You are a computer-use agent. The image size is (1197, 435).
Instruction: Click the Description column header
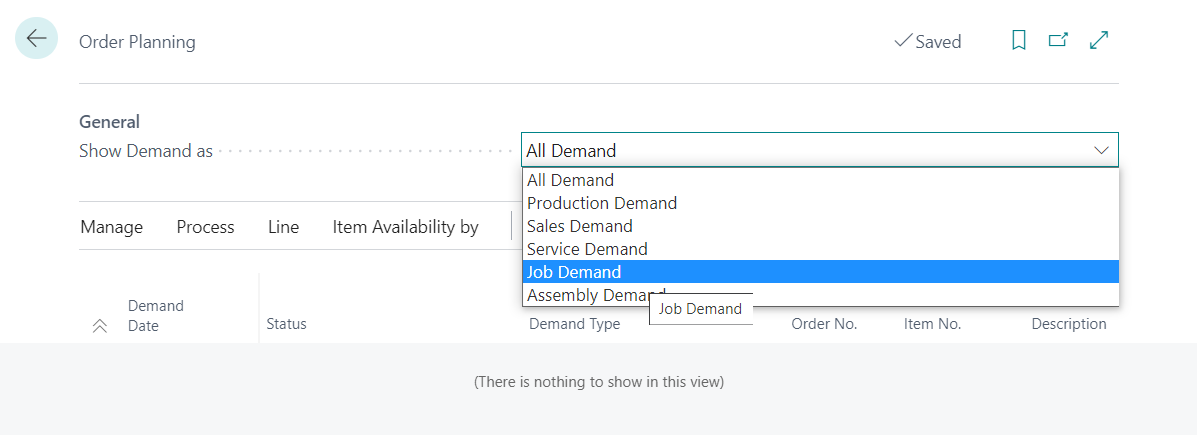pos(1068,324)
